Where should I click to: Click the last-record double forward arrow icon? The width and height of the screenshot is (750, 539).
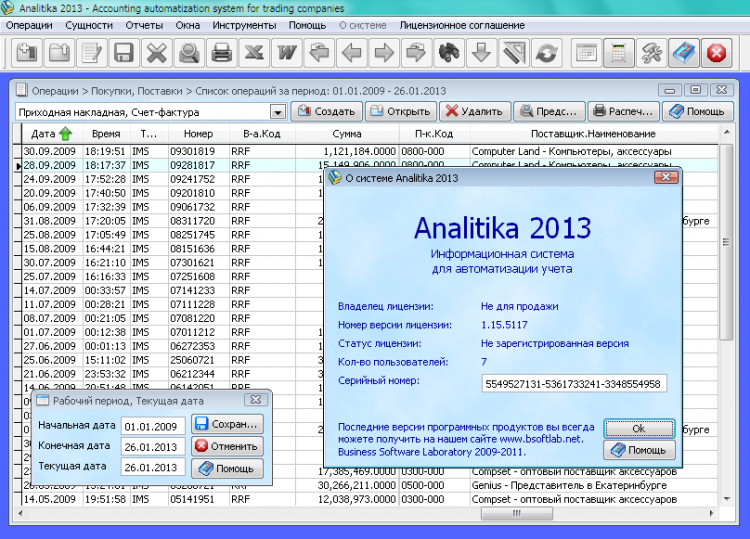(x=416, y=53)
